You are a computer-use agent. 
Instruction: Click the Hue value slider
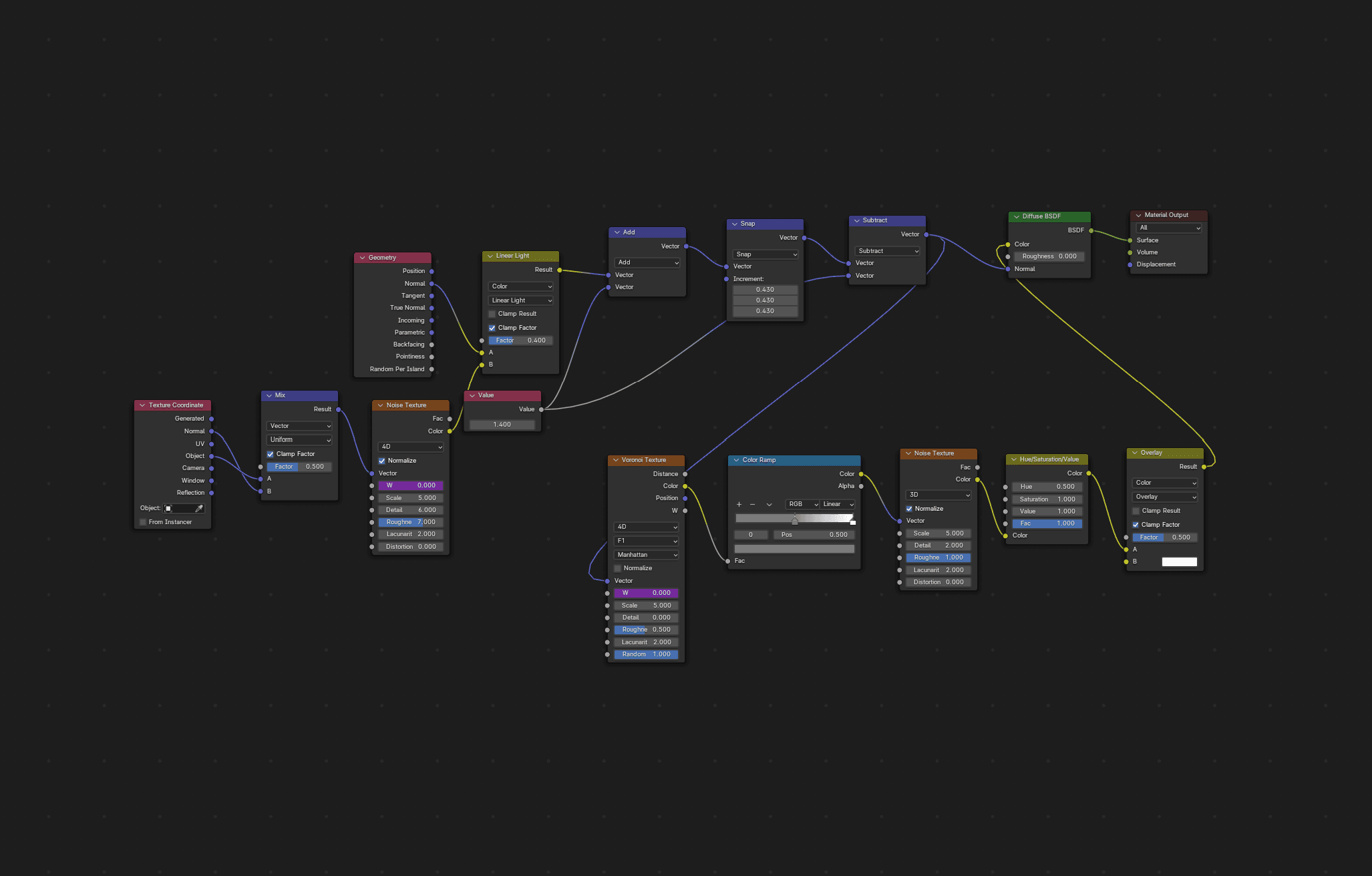point(1047,487)
